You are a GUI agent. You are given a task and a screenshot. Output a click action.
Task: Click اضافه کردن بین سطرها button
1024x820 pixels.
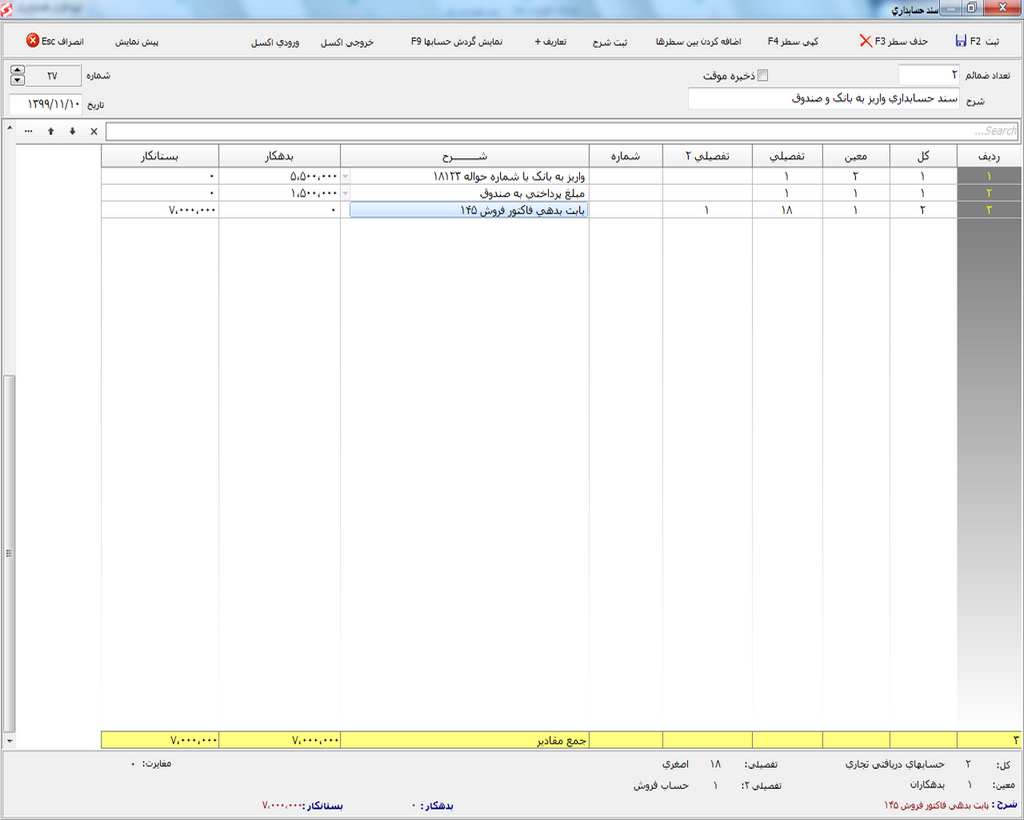698,41
